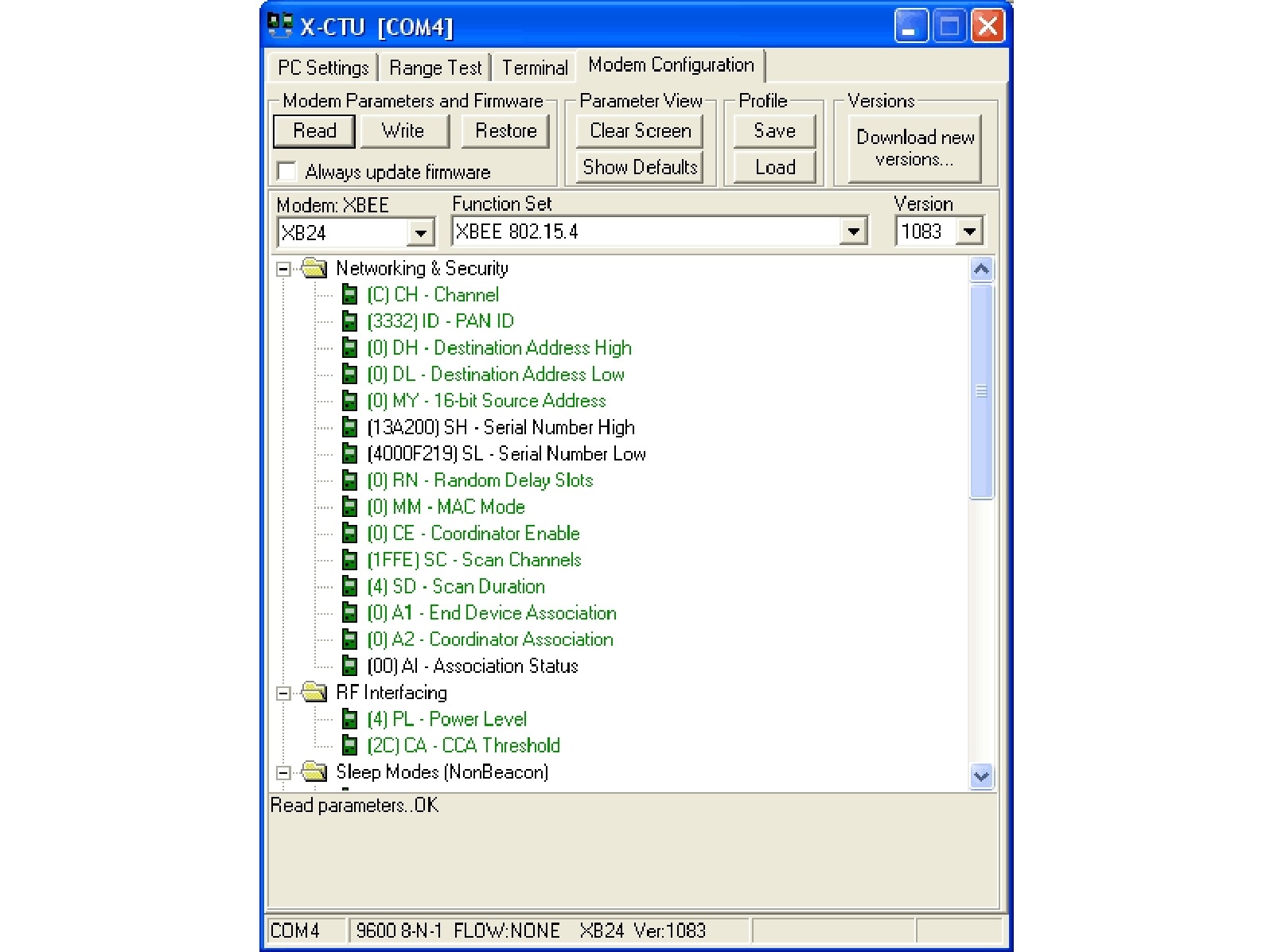This screenshot has height=952, width=1270.
Task: Select (0) DL - Destination Address Low
Action: 496,375
